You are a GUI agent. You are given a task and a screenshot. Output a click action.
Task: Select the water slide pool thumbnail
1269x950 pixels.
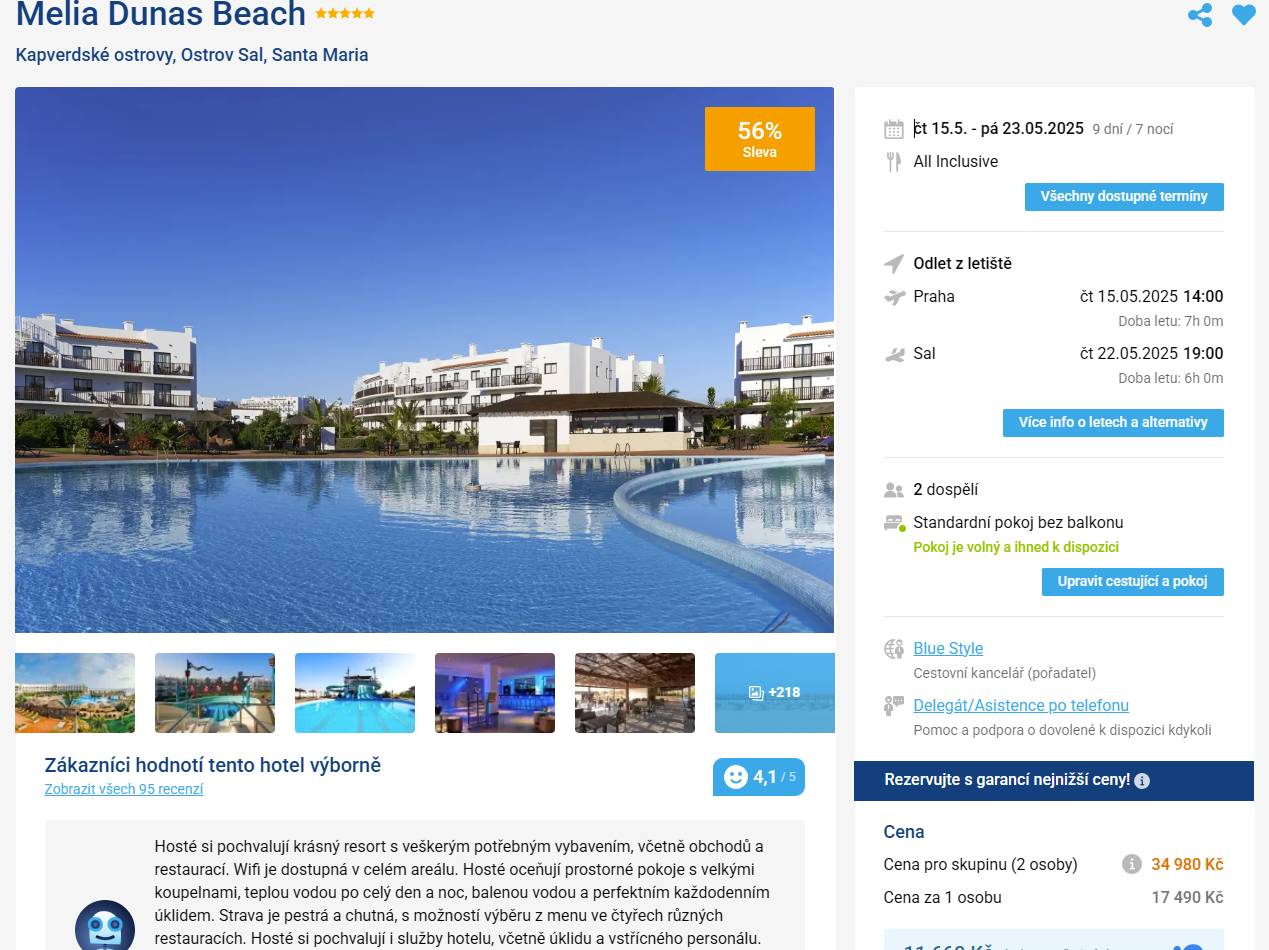coord(355,693)
